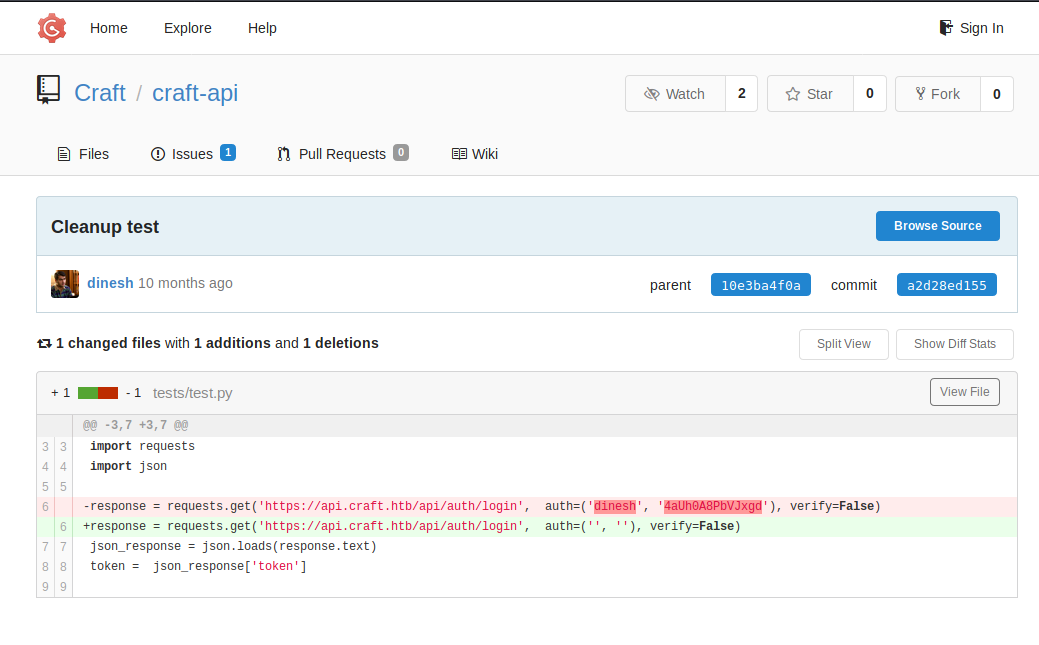Open commit a2d28ed155 link
The height and width of the screenshot is (645, 1039).
tap(946, 285)
